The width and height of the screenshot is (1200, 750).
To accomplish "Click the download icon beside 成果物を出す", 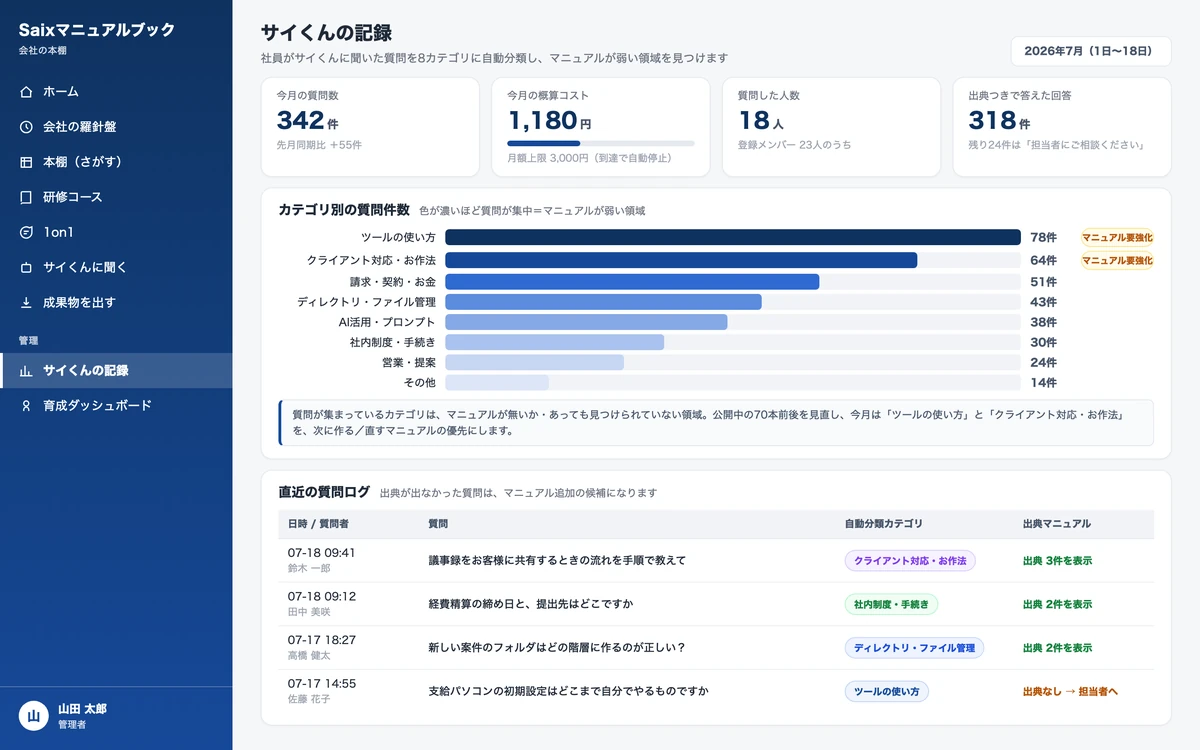I will coord(26,303).
